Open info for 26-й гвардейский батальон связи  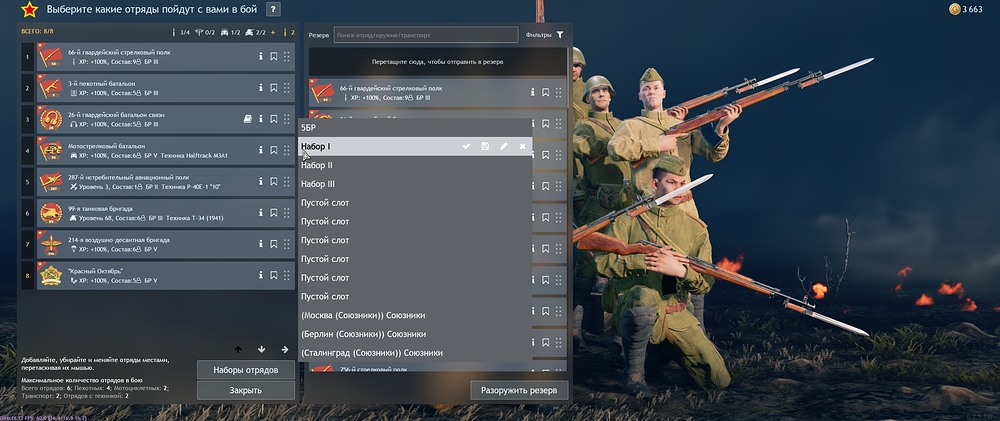[x=261, y=119]
